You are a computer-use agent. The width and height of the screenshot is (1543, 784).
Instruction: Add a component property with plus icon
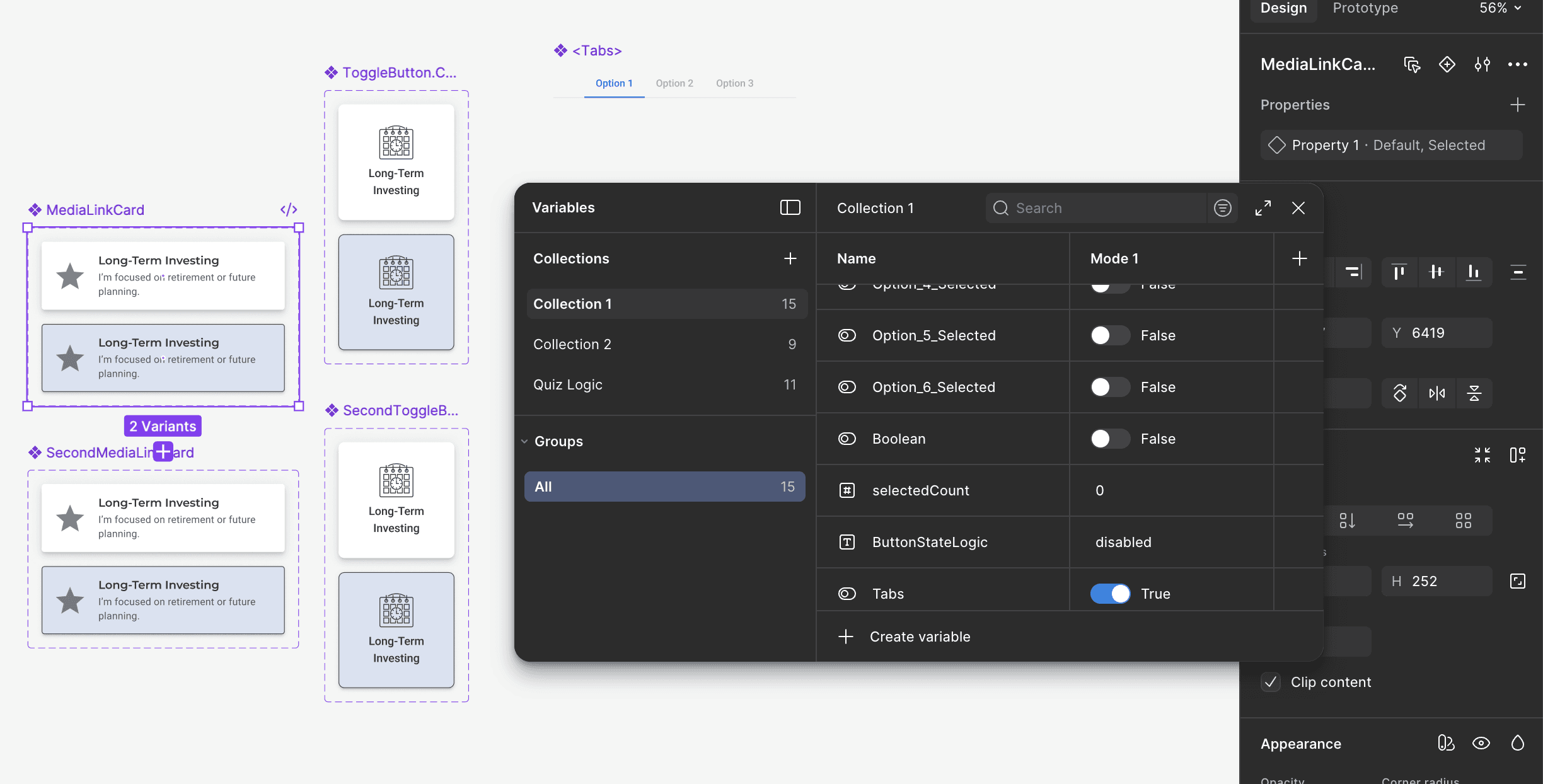point(1517,105)
